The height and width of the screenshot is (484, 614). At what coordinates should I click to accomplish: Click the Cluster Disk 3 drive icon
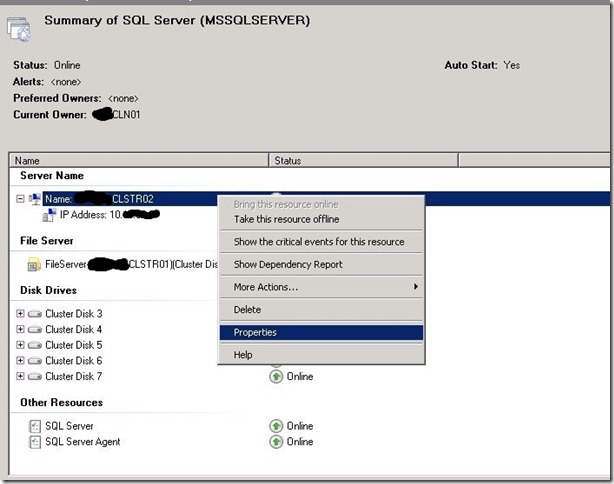pos(35,314)
